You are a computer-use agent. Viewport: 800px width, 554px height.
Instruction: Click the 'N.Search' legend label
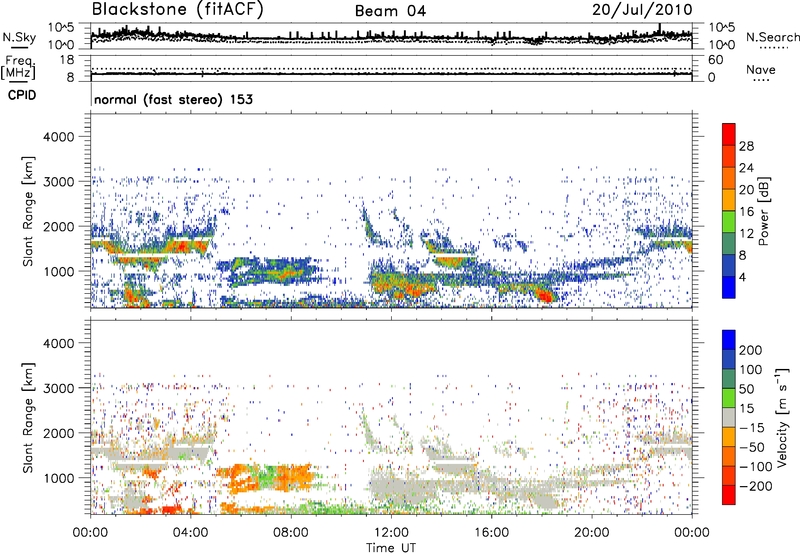coord(772,37)
